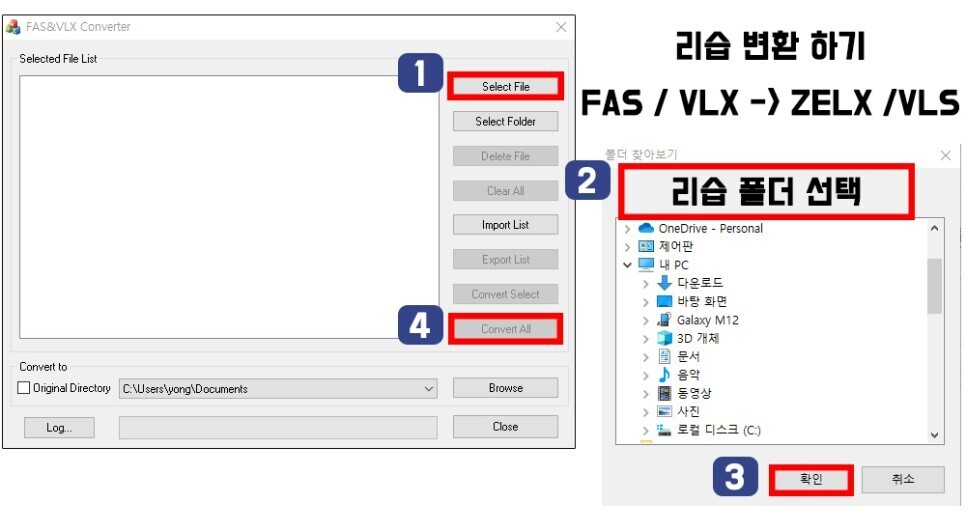
Task: Enable the Original Directory checkbox
Action: click(24, 388)
